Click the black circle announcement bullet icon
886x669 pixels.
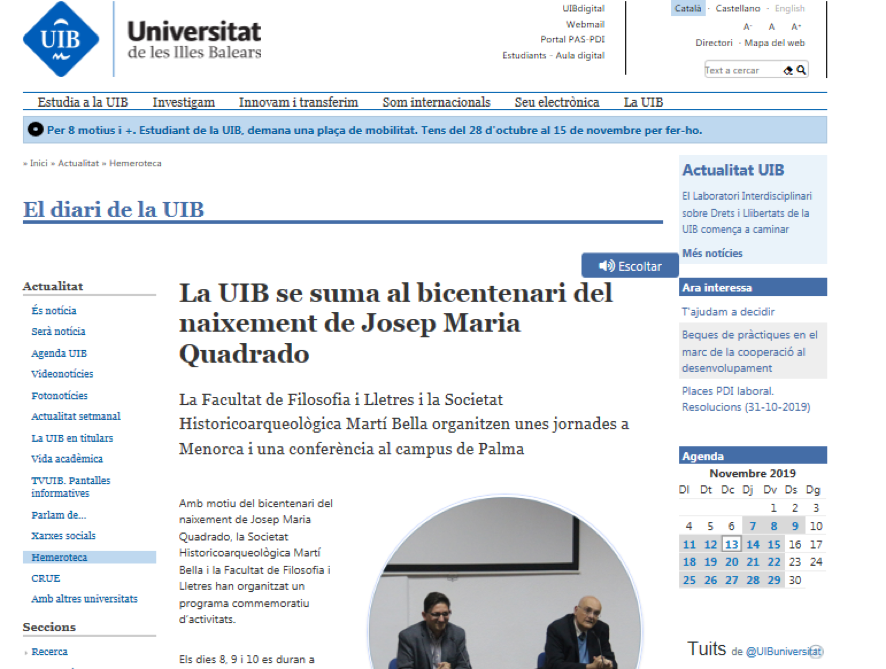tap(36, 130)
